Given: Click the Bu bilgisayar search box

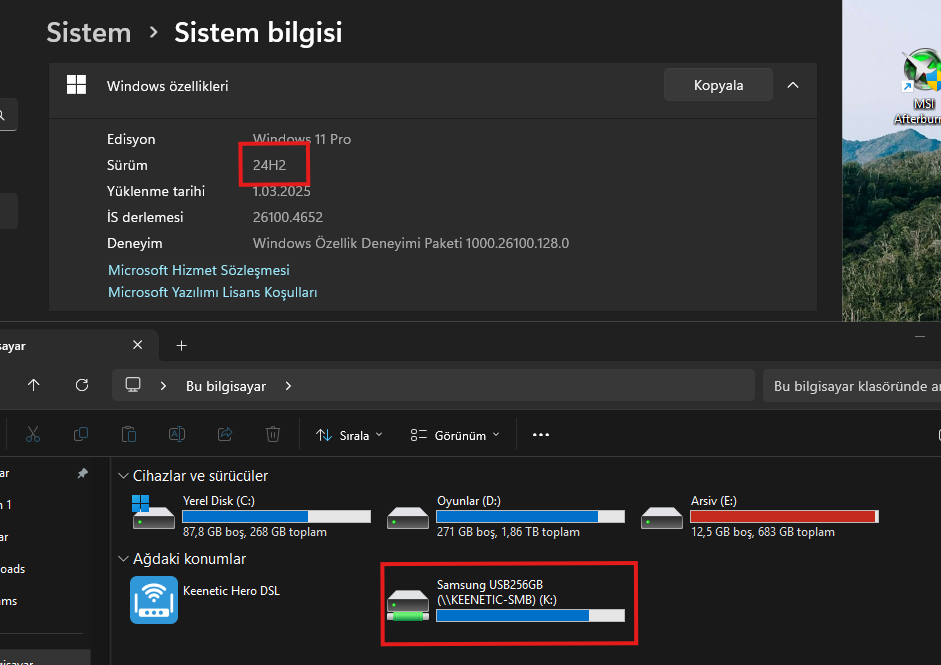Looking at the screenshot, I should coord(852,386).
